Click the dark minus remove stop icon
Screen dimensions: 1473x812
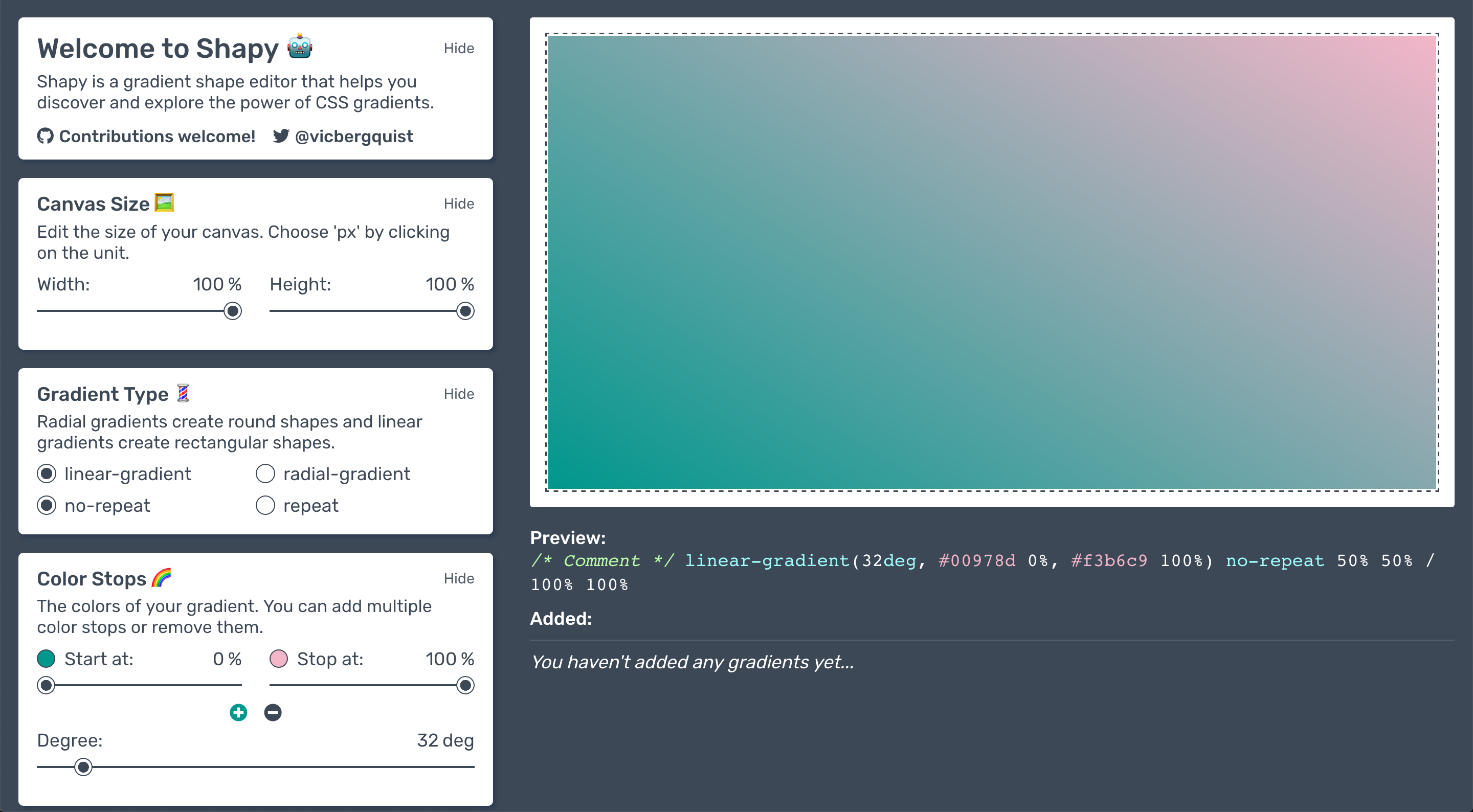tap(273, 712)
